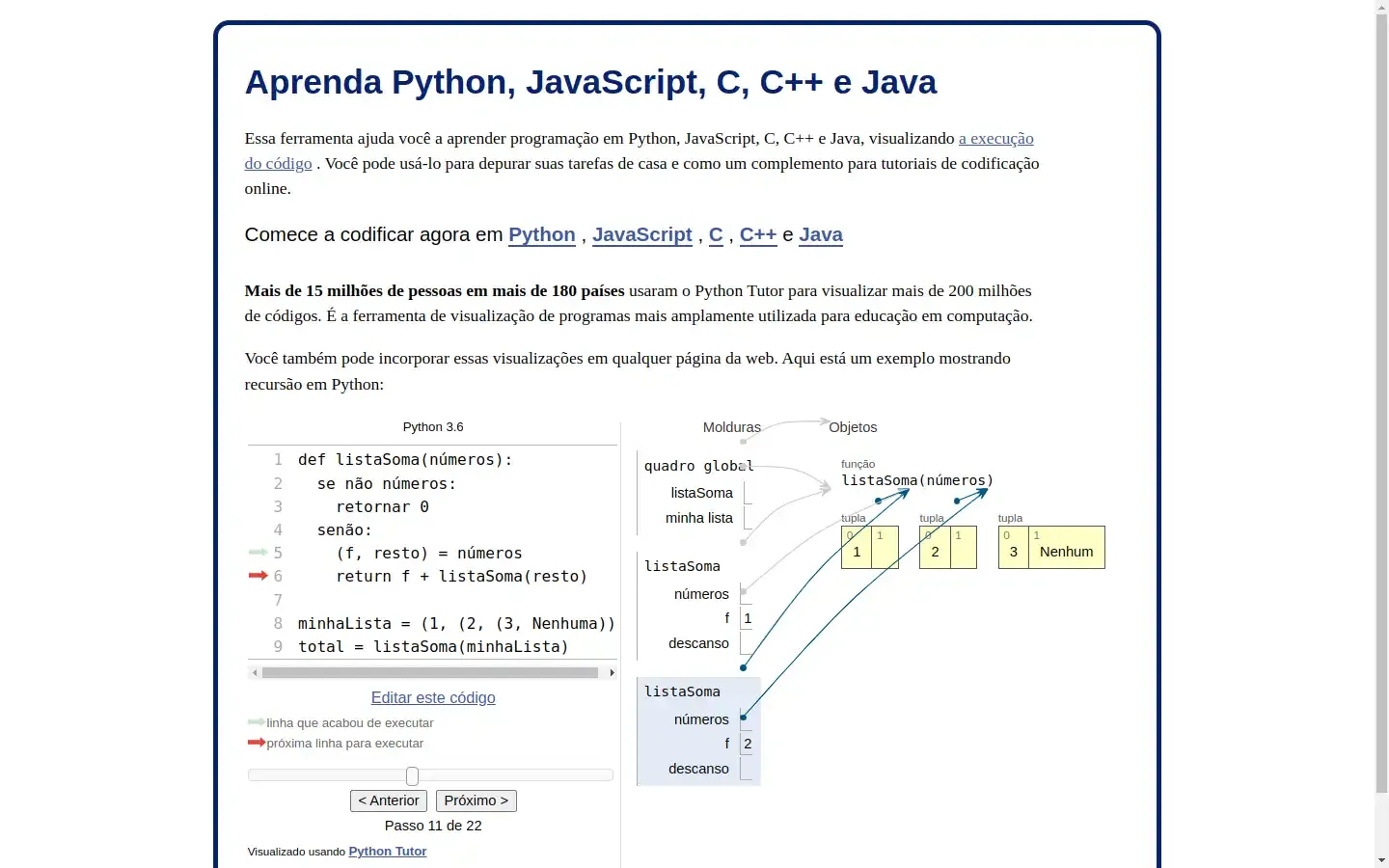Click the tuple cell containing 'Nenhum'

tap(1066, 552)
